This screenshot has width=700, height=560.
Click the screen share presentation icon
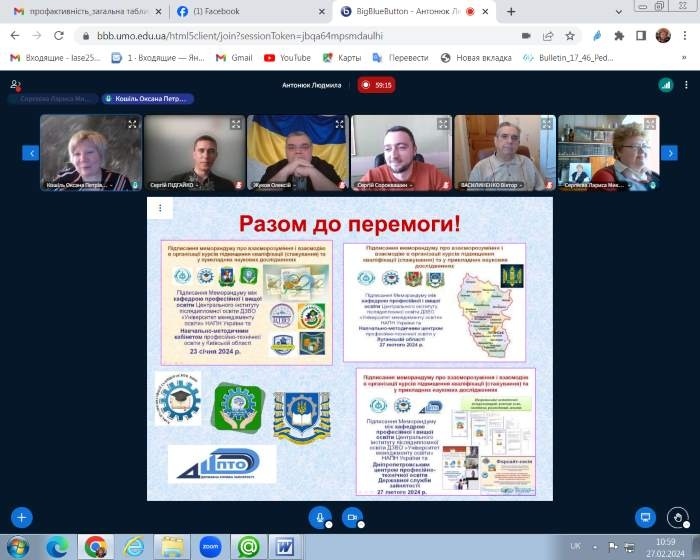(x=646, y=545)
